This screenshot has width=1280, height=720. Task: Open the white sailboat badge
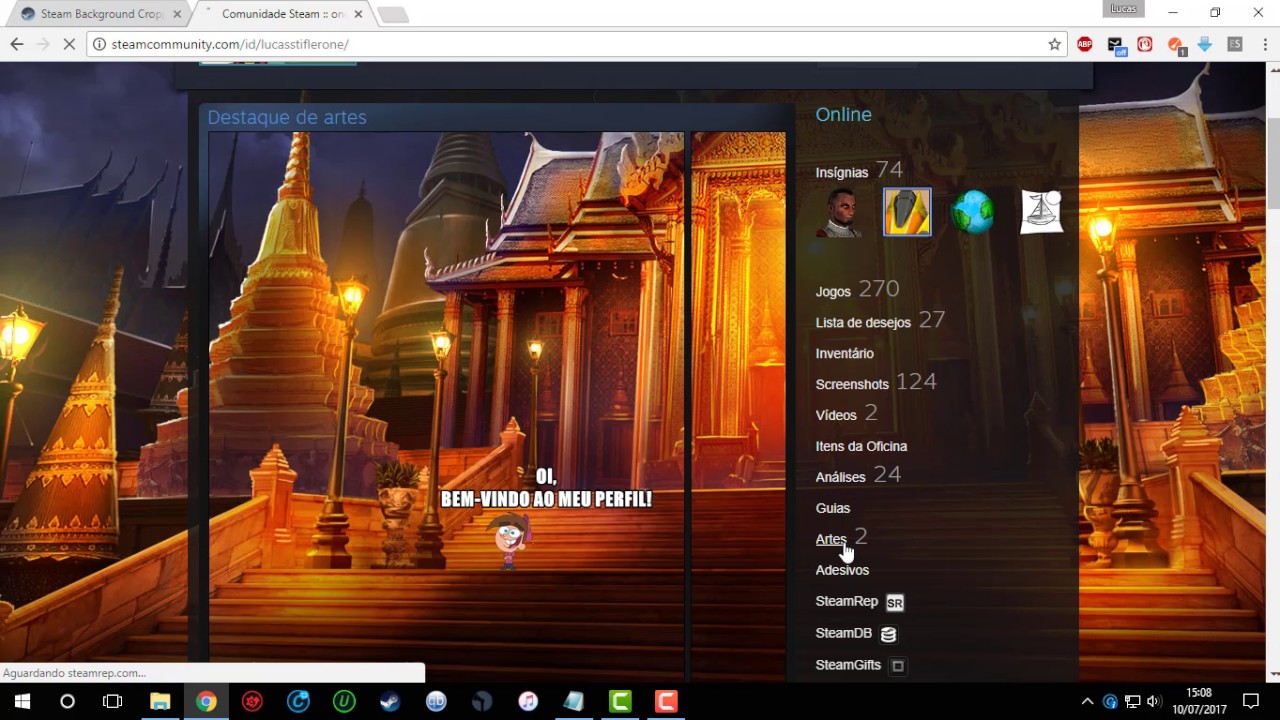(x=1041, y=212)
